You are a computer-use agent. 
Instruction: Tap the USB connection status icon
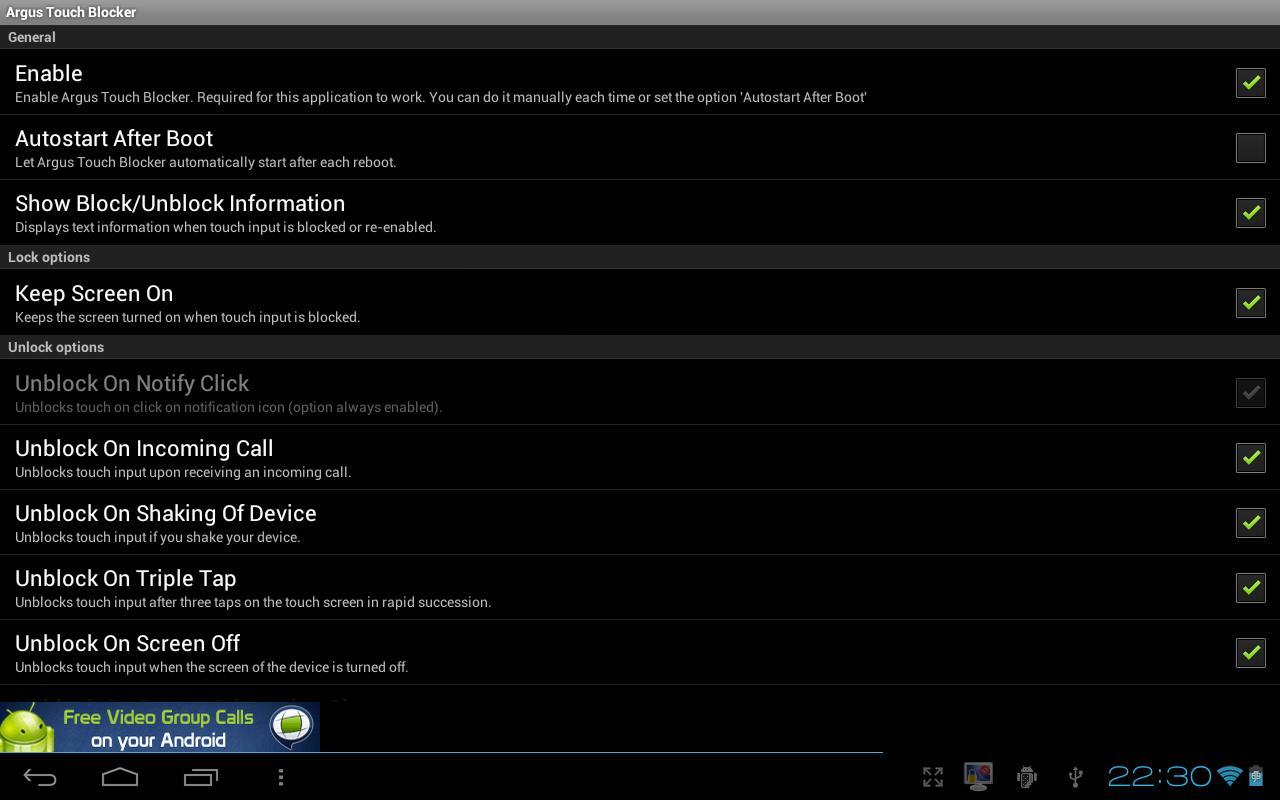tap(1076, 777)
